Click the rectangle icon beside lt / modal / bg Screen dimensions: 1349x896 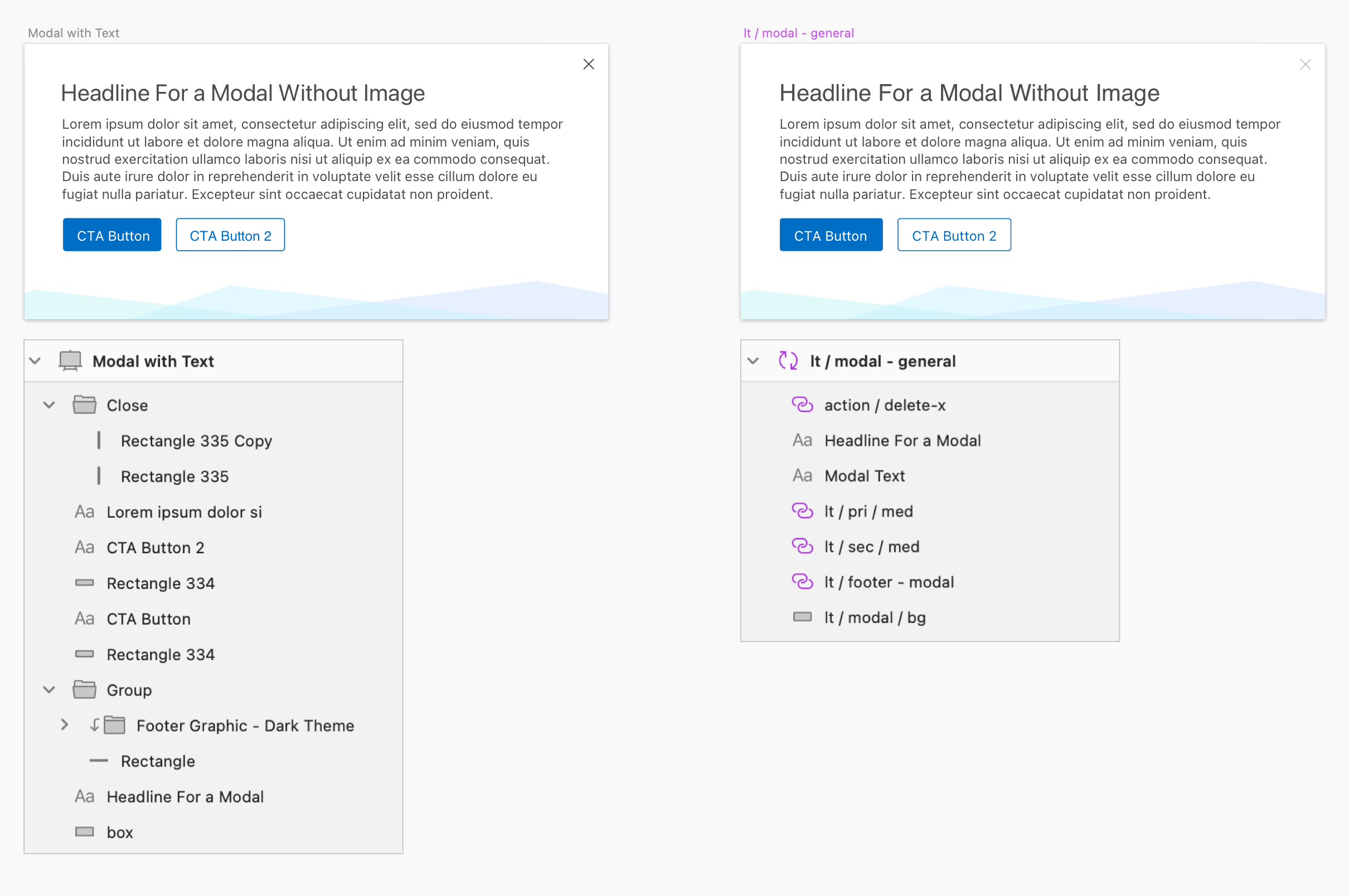pos(802,617)
